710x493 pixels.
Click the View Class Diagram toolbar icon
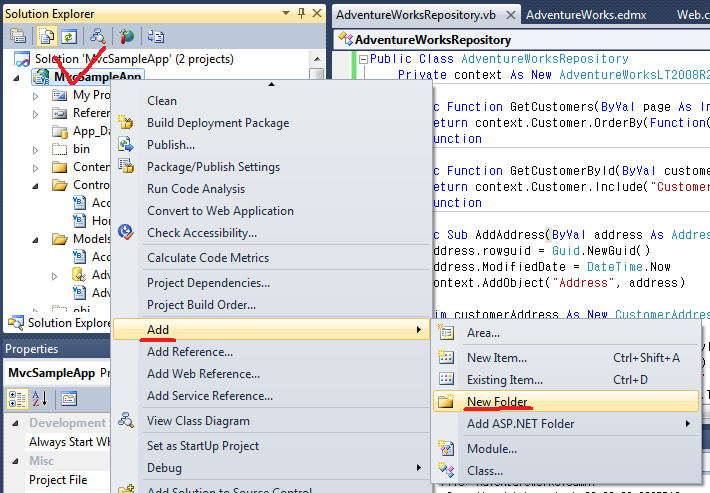[x=98, y=36]
